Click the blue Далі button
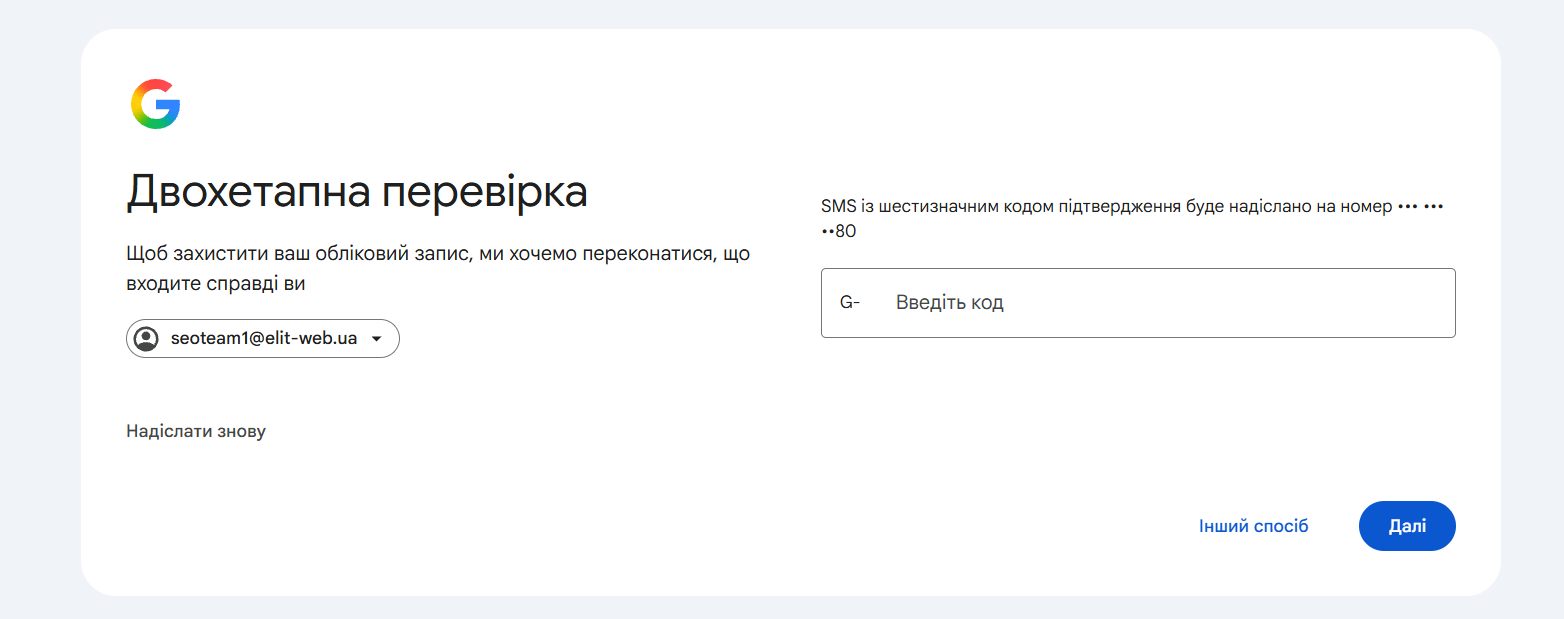 (1407, 526)
